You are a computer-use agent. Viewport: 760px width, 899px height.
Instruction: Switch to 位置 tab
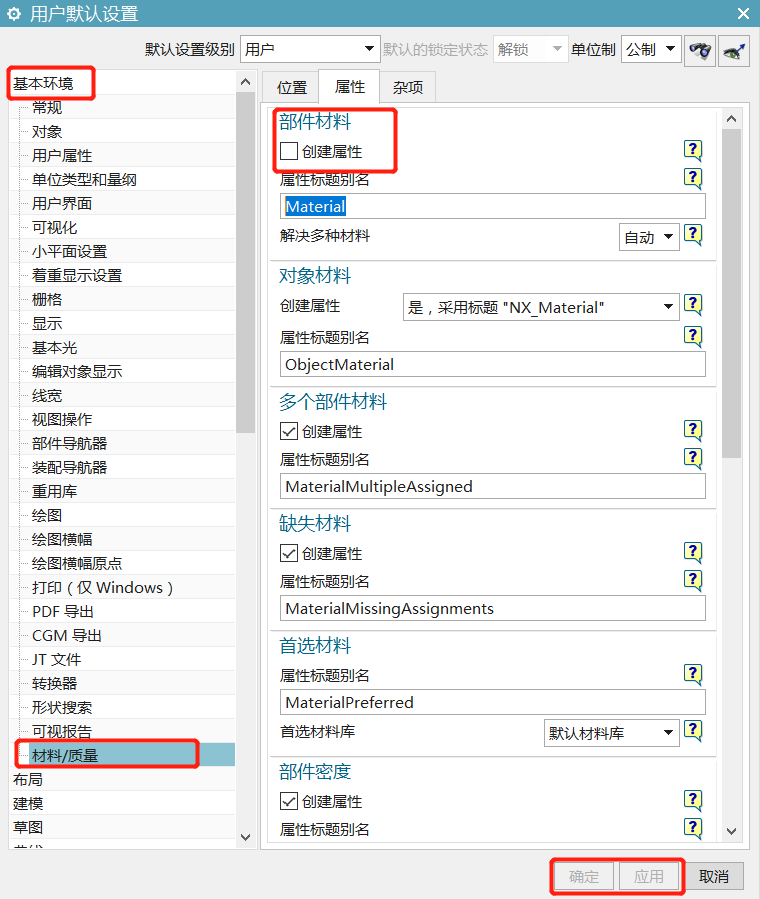click(292, 87)
